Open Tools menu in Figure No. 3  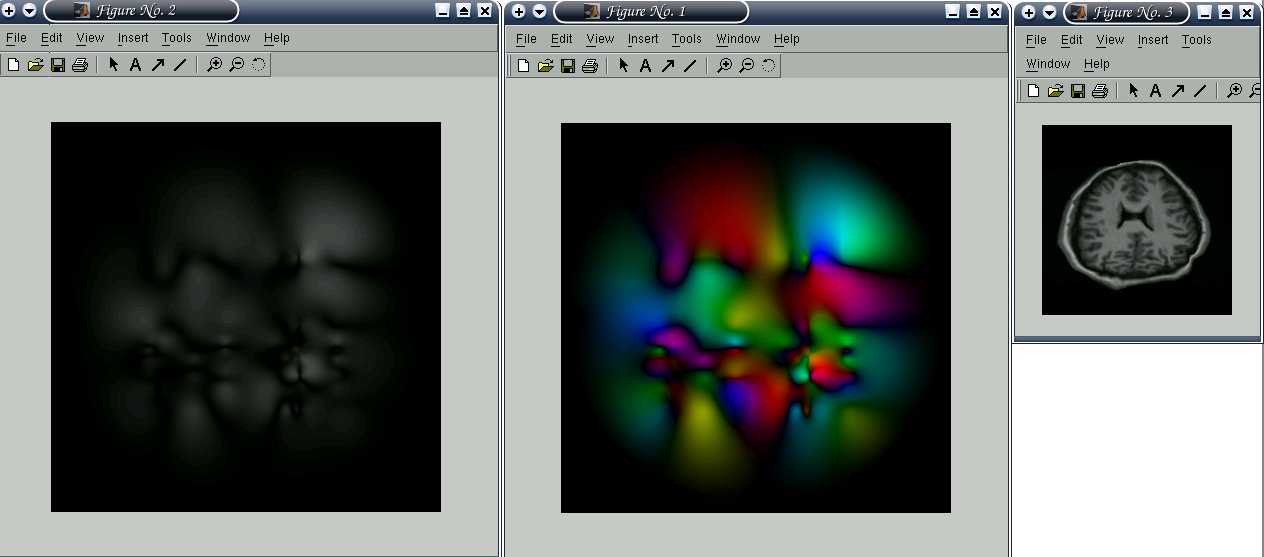[x=1197, y=40]
